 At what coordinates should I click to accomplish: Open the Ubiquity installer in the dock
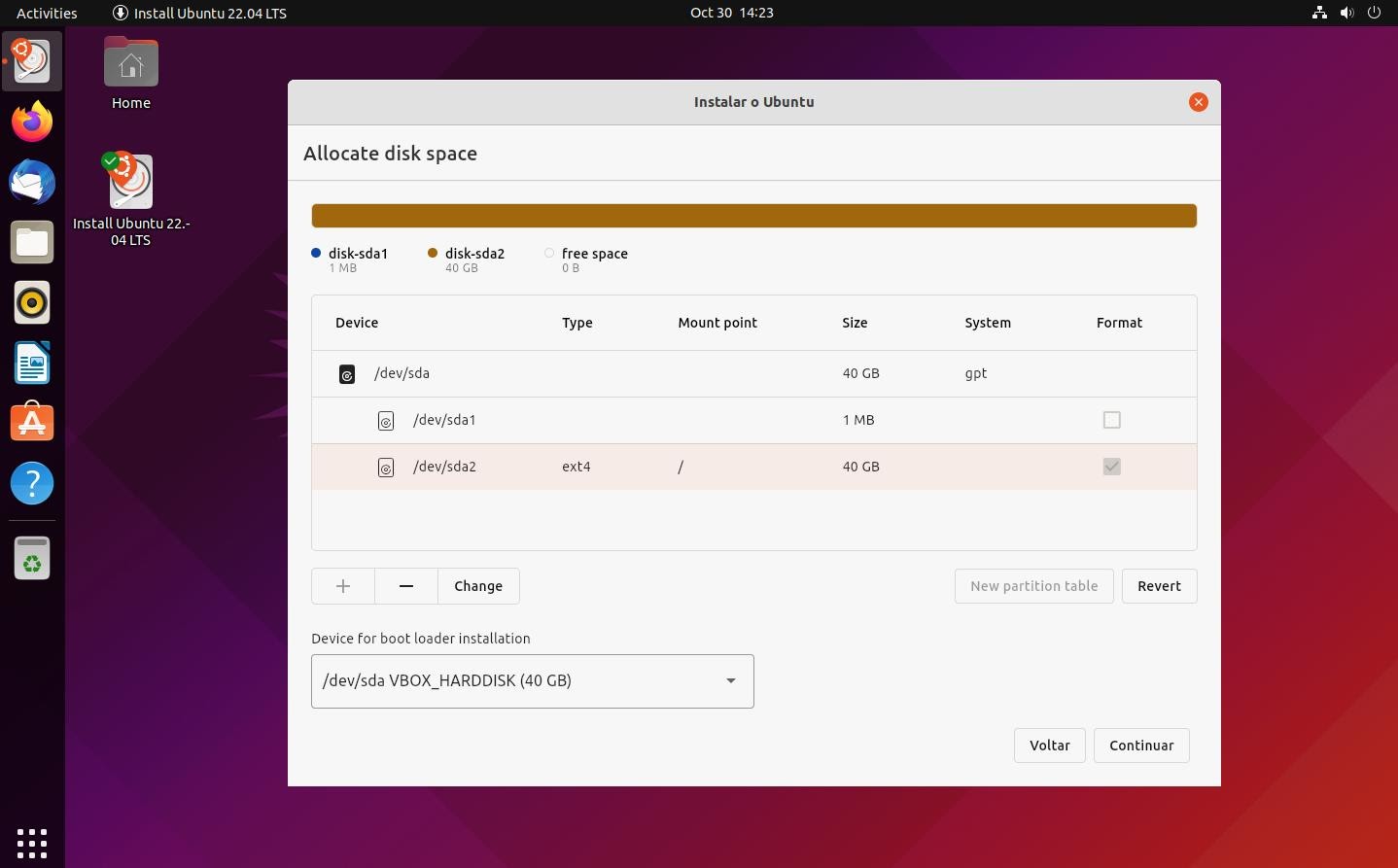32,61
